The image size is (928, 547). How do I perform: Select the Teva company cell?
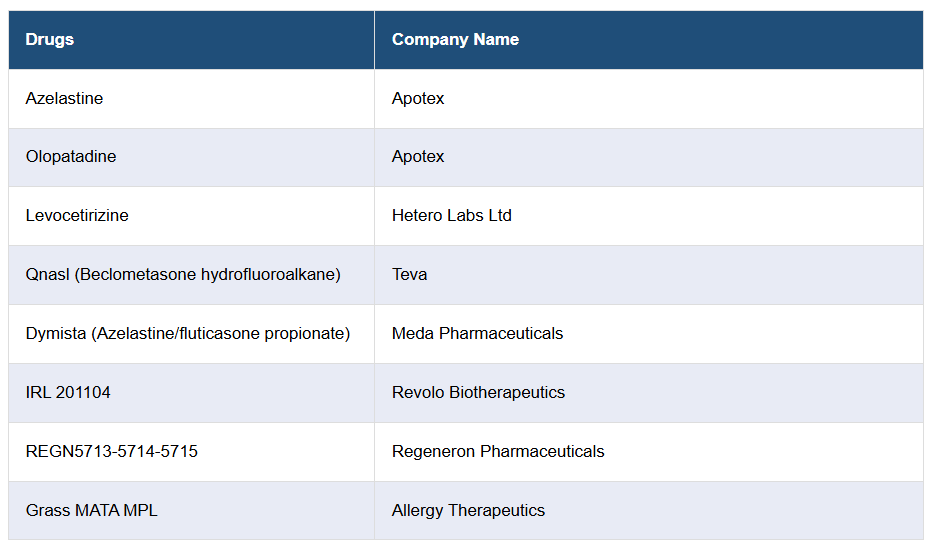(409, 274)
